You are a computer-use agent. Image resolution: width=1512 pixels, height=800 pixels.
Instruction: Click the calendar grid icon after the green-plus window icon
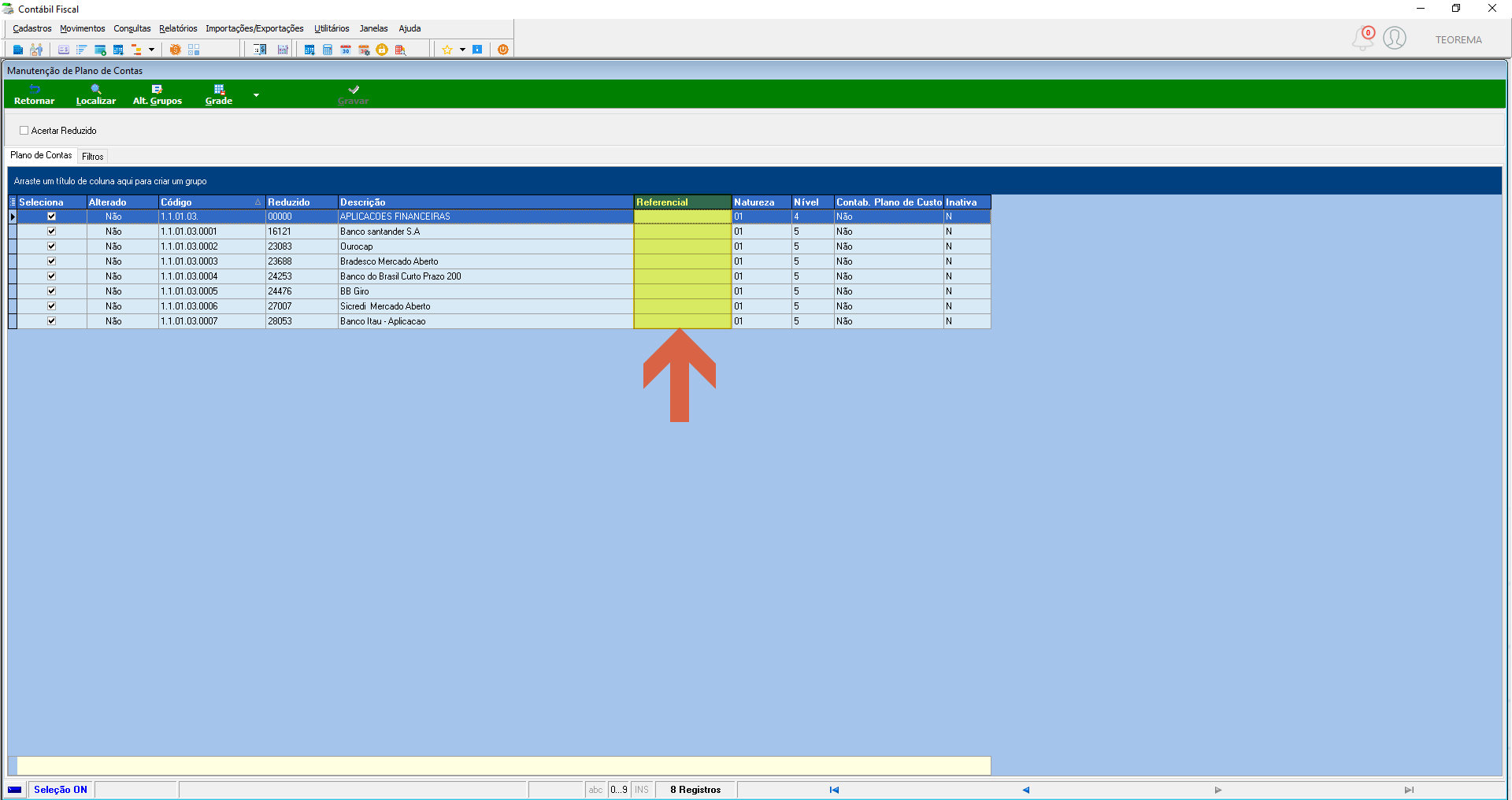click(x=118, y=50)
